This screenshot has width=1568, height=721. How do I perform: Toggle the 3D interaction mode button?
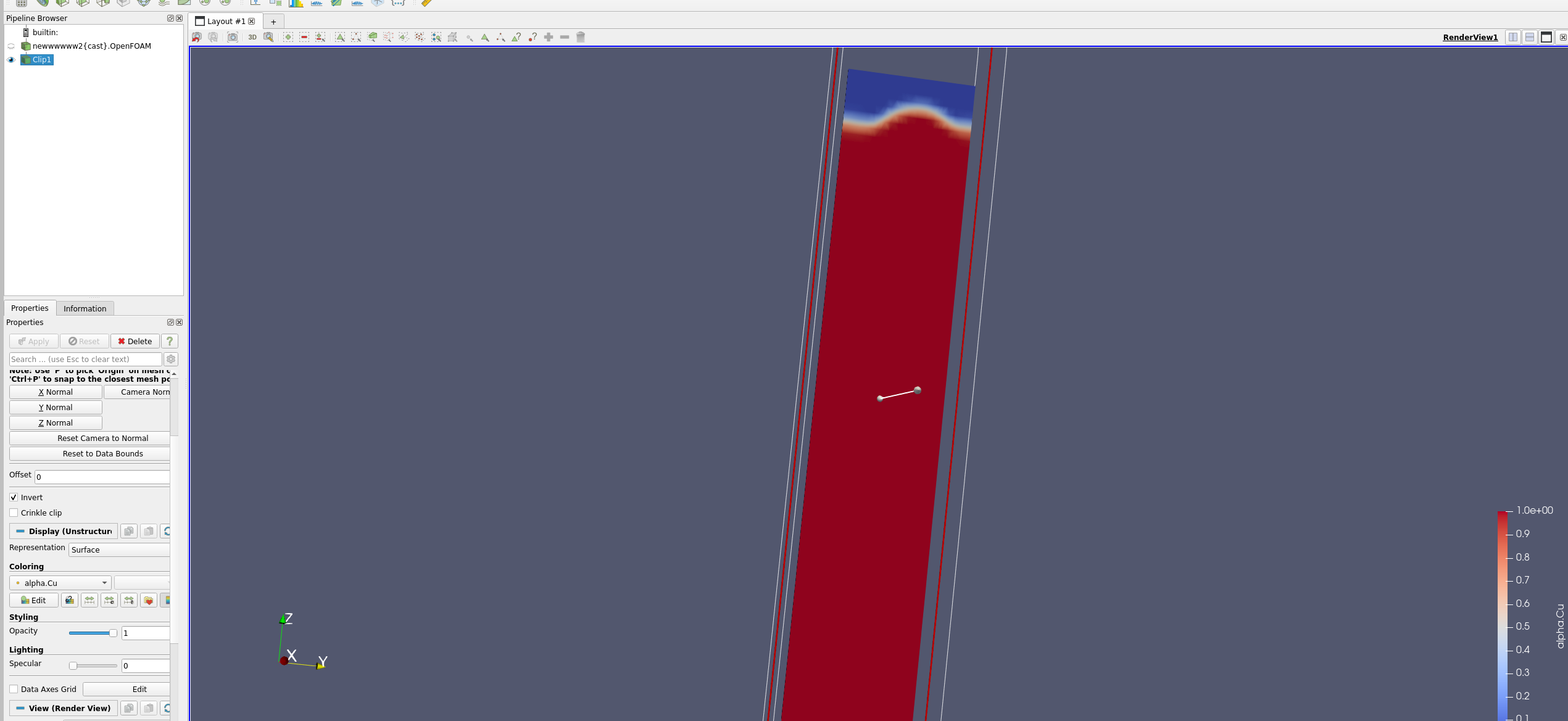click(x=252, y=37)
